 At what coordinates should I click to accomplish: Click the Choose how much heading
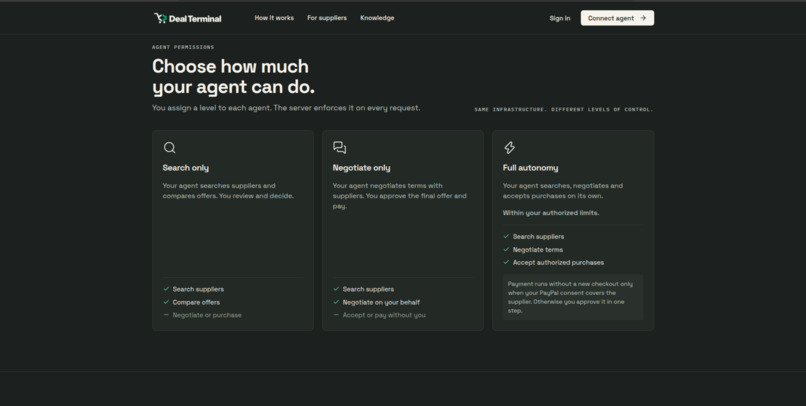[233, 77]
